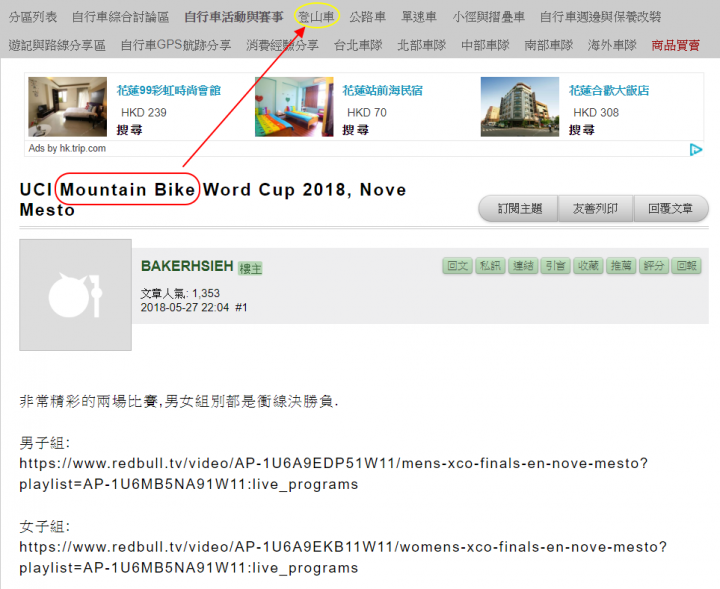Open the 公路車 forum section
The width and height of the screenshot is (720, 589).
(x=367, y=17)
